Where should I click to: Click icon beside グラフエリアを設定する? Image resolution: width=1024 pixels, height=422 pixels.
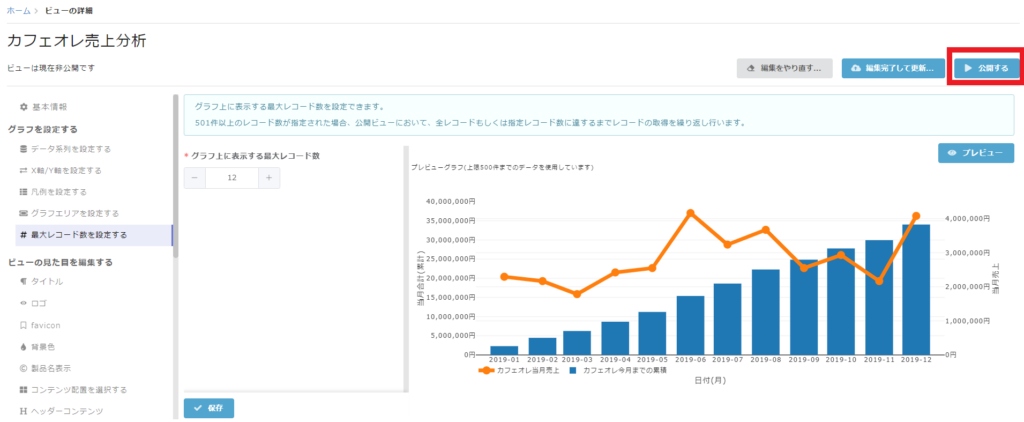point(24,214)
